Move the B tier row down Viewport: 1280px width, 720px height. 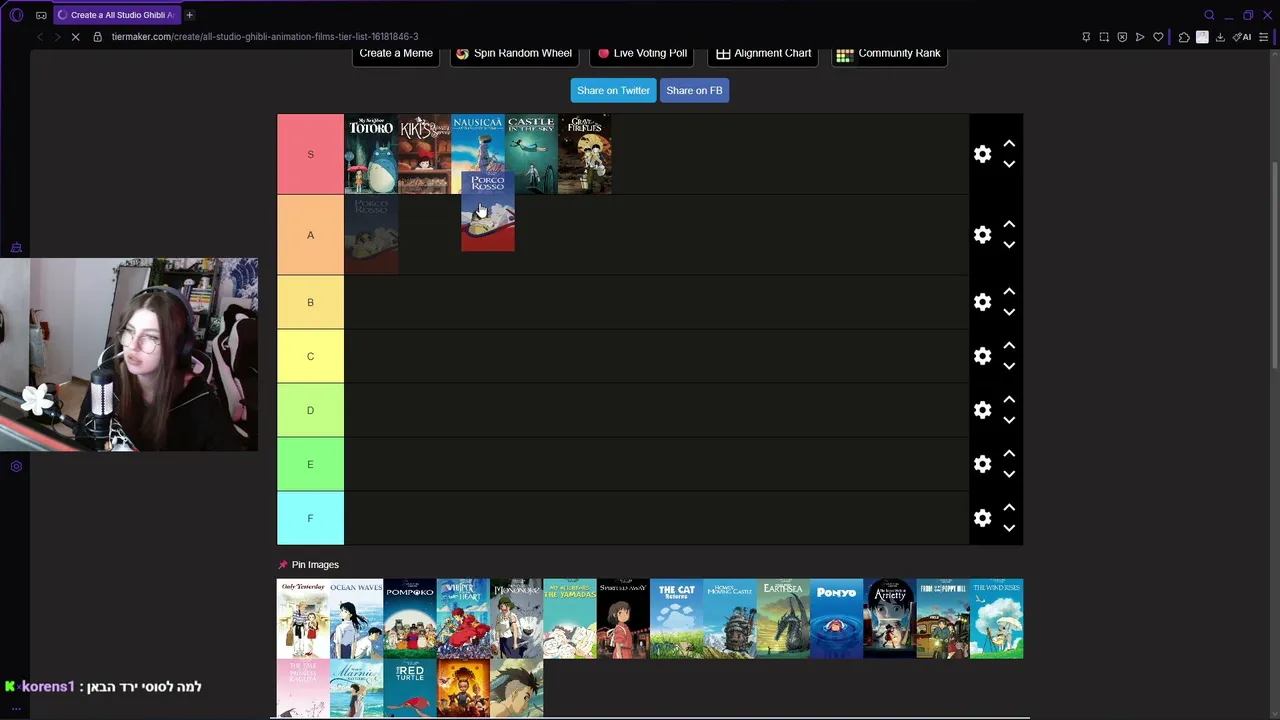tap(1009, 312)
